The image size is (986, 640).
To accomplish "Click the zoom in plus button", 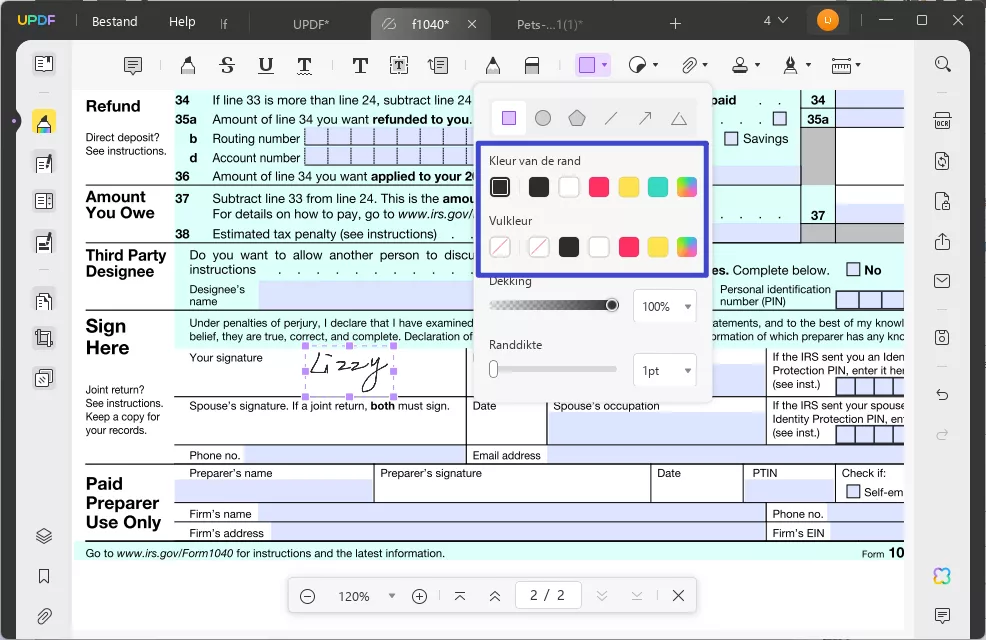I will click(419, 596).
